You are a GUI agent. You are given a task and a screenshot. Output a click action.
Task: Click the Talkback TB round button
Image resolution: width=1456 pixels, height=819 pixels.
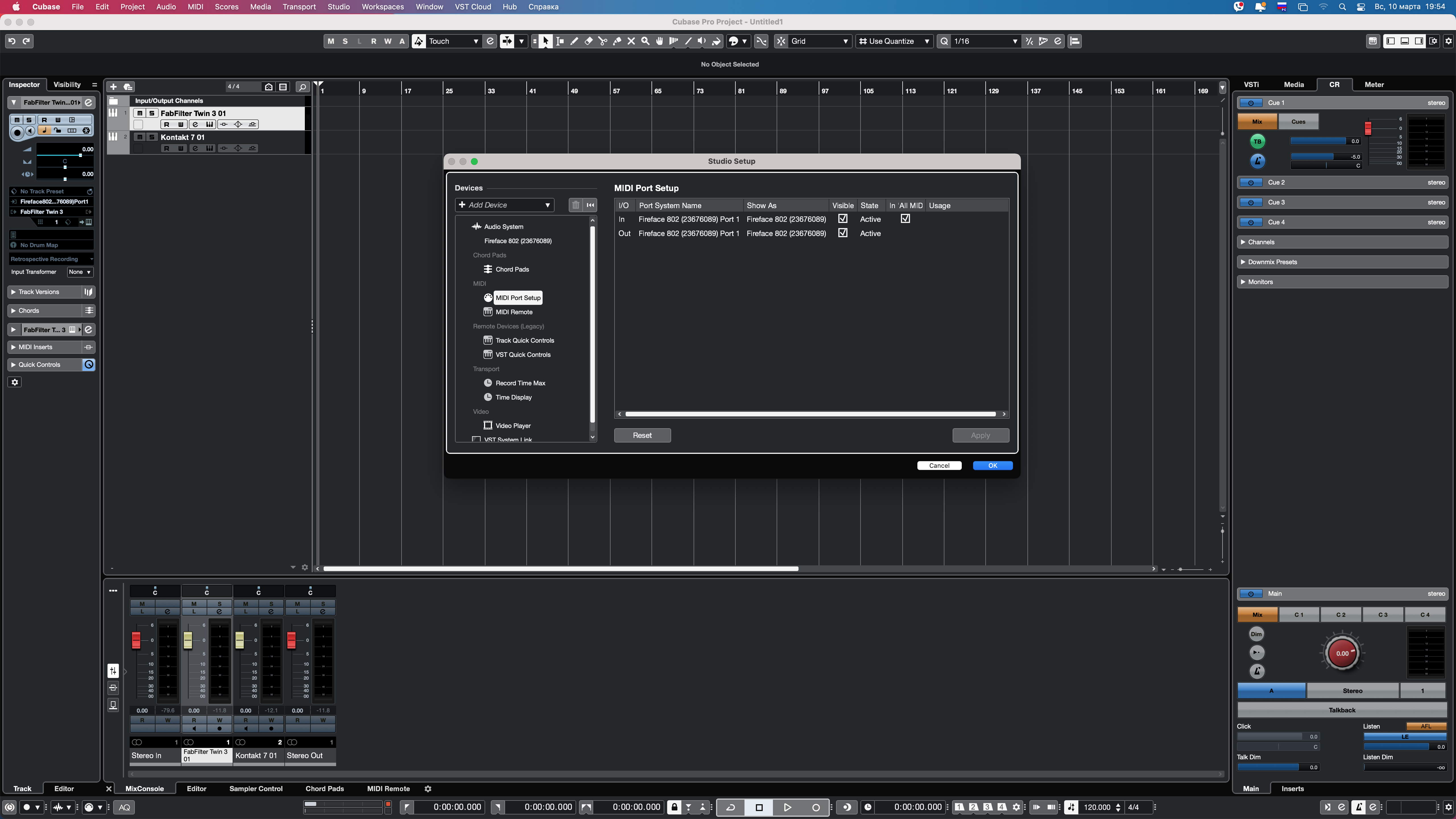(x=1257, y=141)
